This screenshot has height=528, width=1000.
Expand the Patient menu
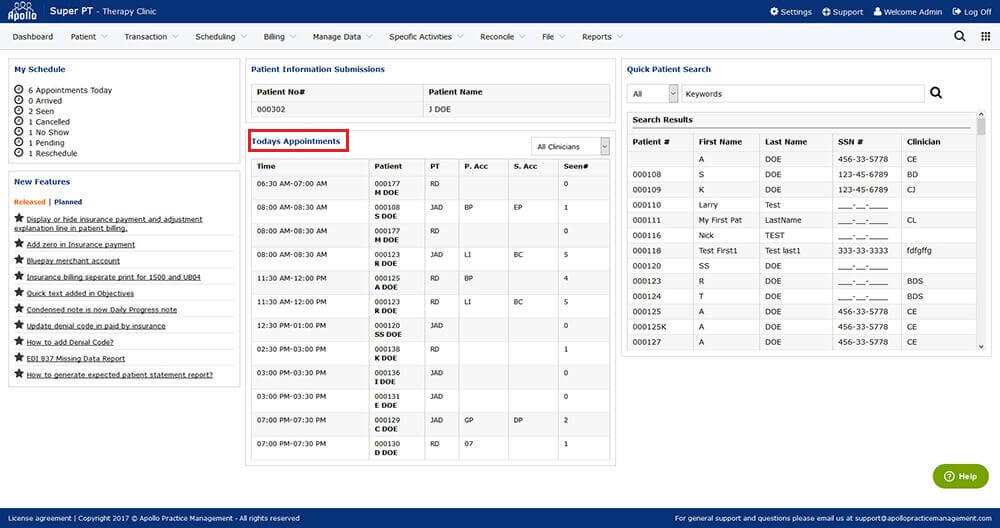(x=89, y=36)
